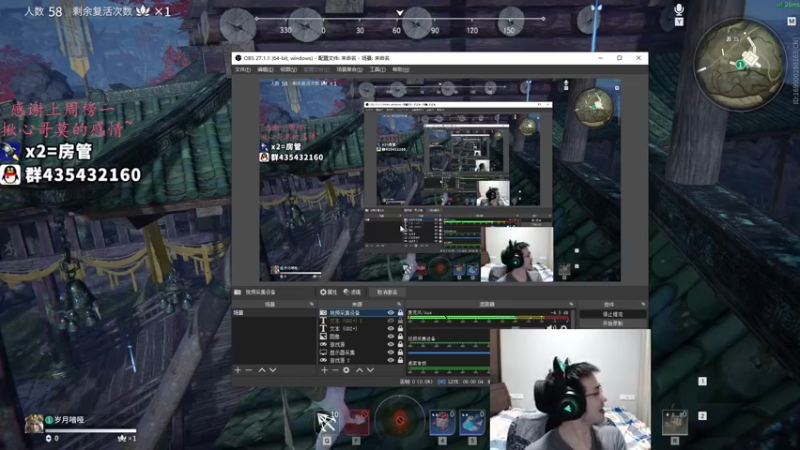Click the 滤镜 filters button
This screenshot has height=450, width=800.
tap(352, 292)
